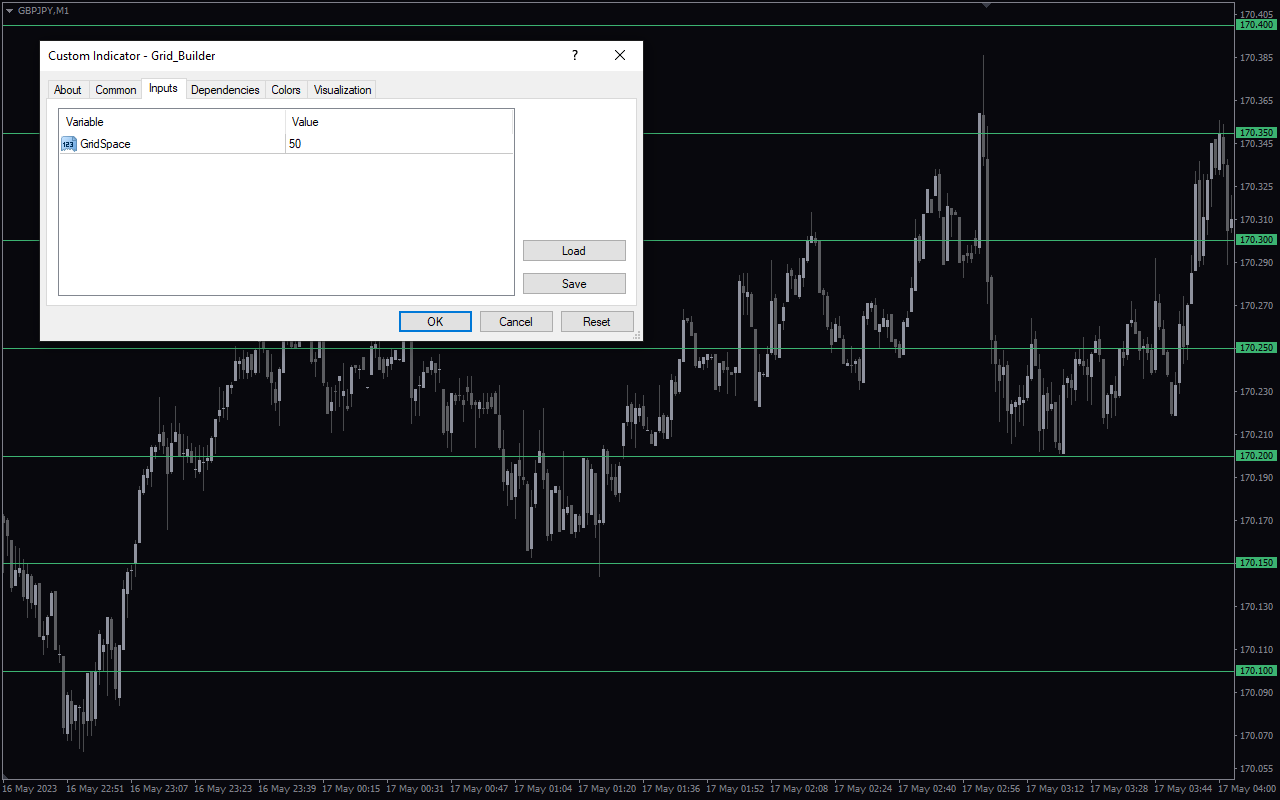Image resolution: width=1280 pixels, height=800 pixels.
Task: Open the GBPJPY,M1 chart menu arrow
Action: [x=9, y=10]
